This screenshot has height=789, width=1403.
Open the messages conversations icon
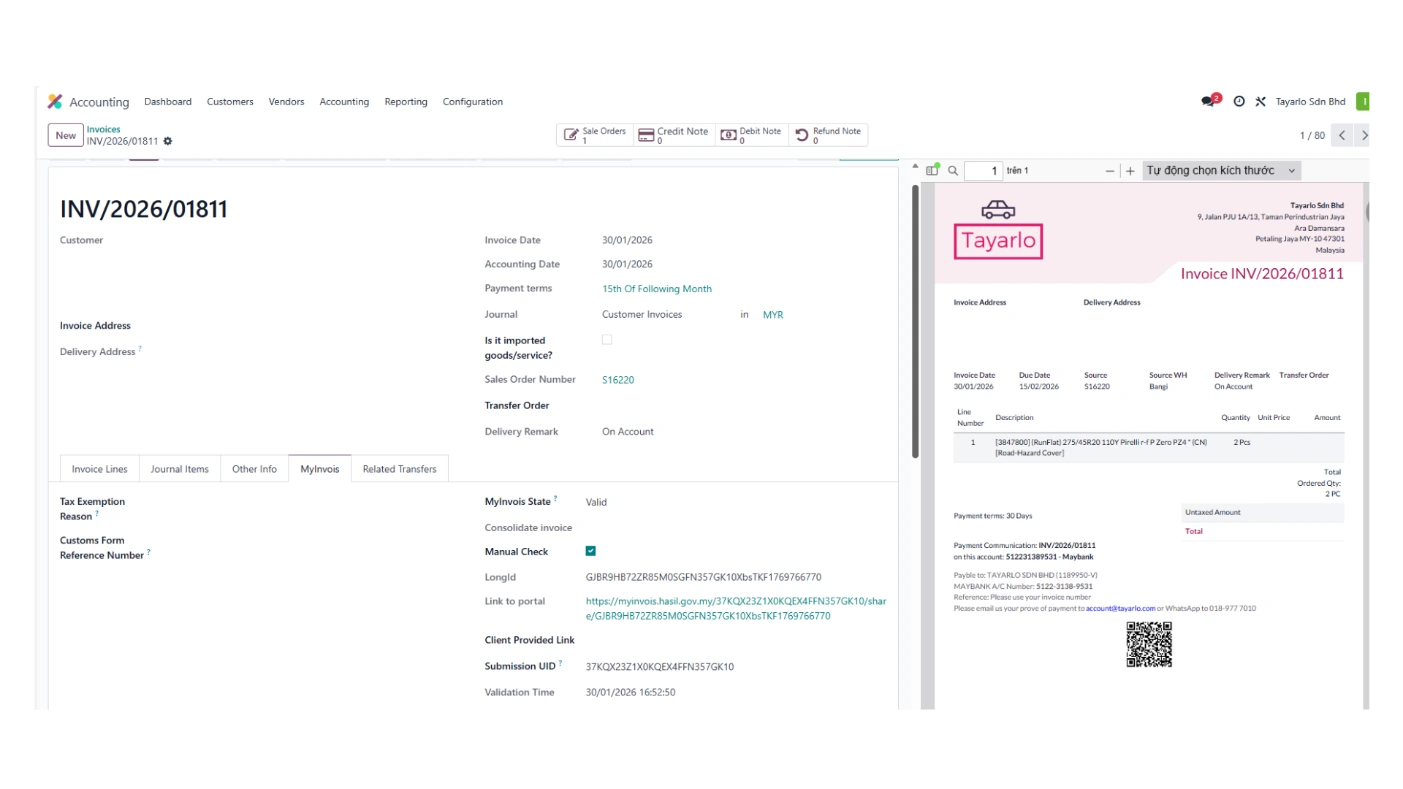(1210, 101)
